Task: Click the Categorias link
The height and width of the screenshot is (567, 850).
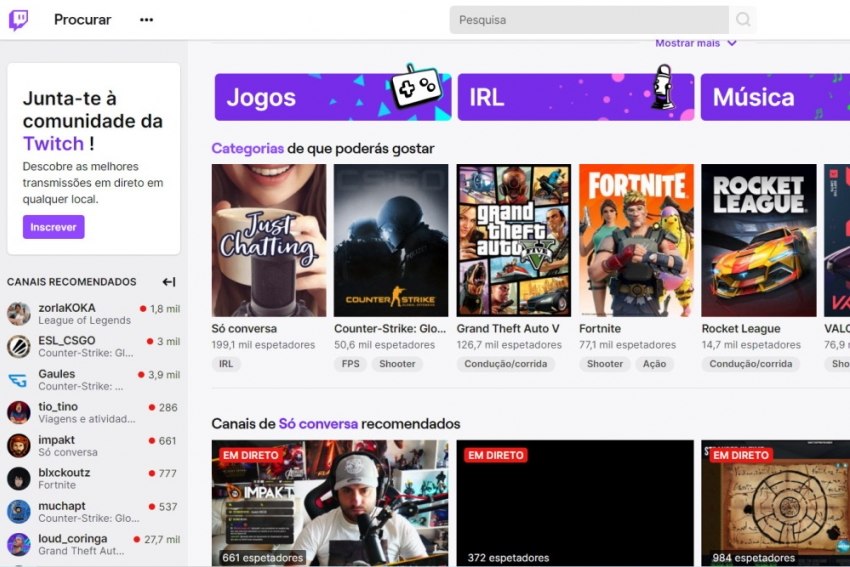Action: pyautogui.click(x=247, y=149)
